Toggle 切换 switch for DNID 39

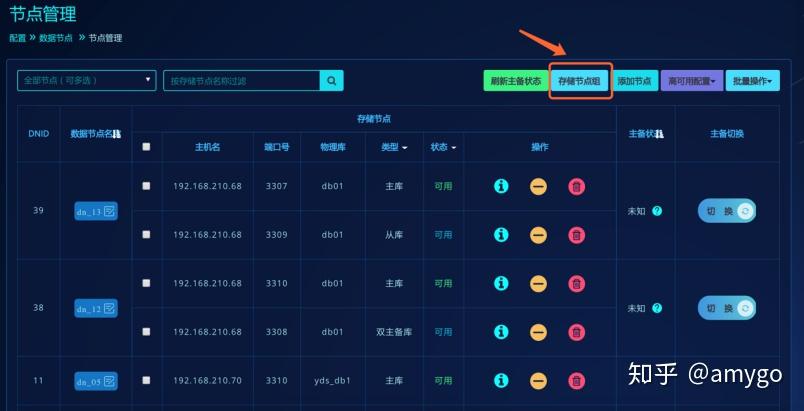(x=727, y=211)
